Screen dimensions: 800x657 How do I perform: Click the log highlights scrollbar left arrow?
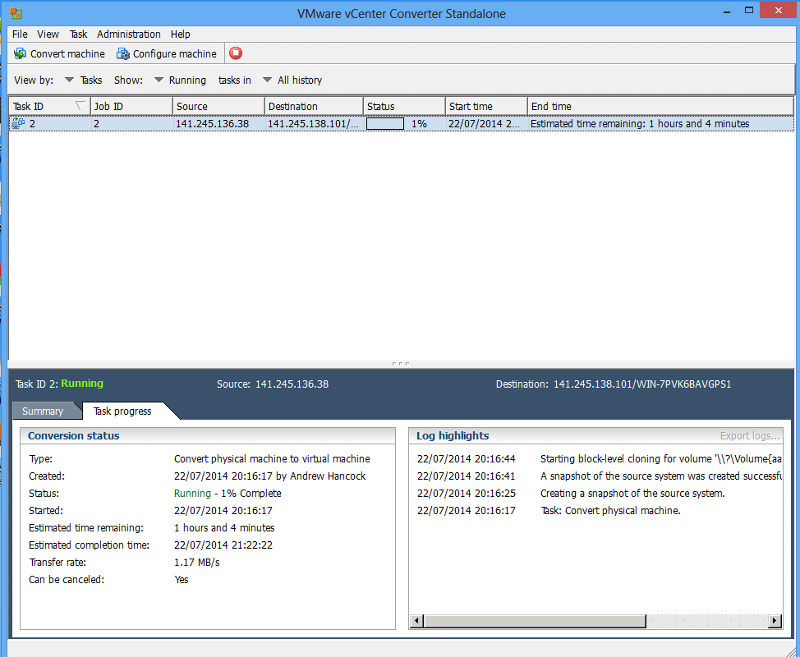click(417, 621)
